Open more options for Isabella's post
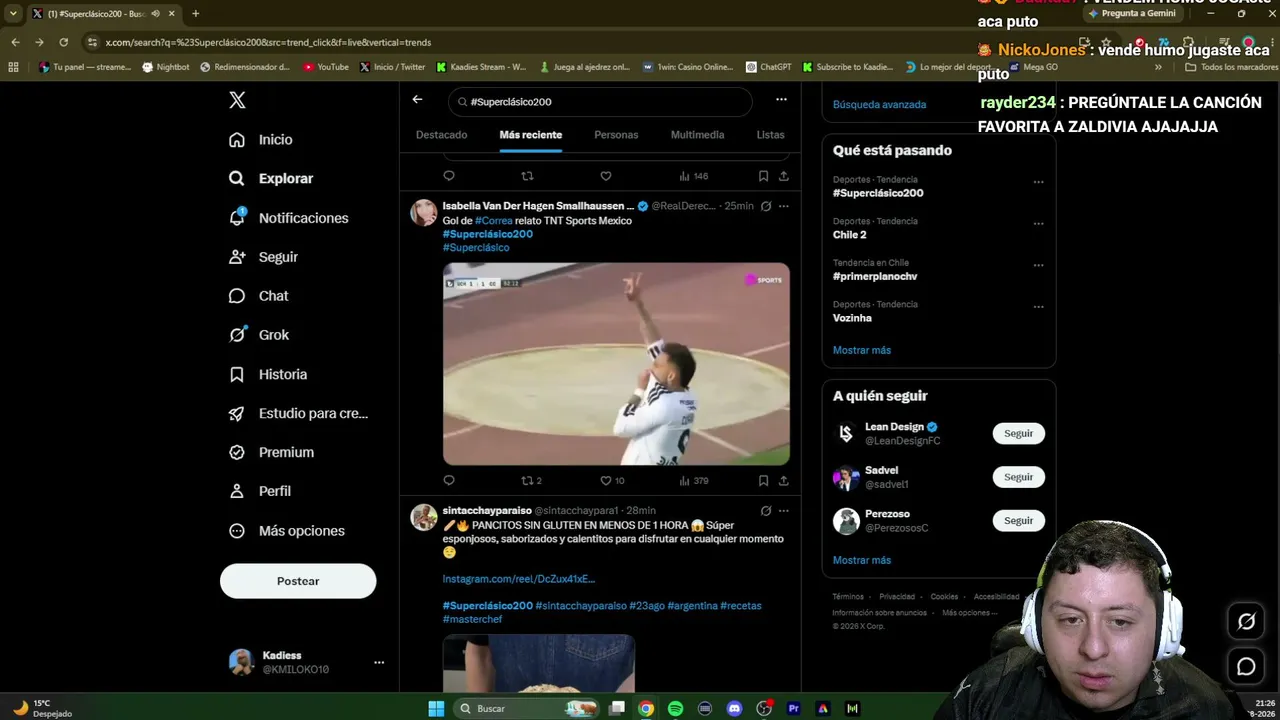Image resolution: width=1280 pixels, height=720 pixels. click(783, 206)
